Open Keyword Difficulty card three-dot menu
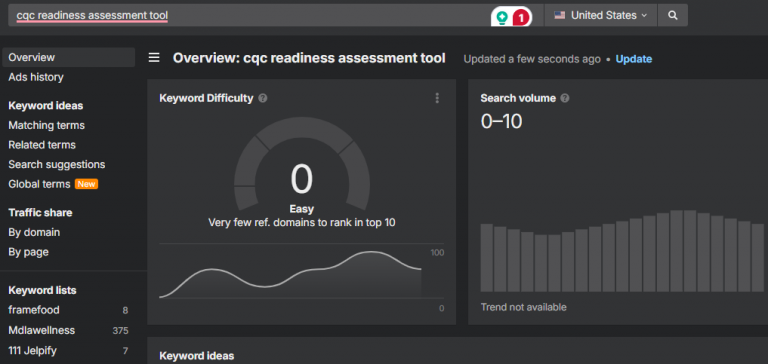This screenshot has width=768, height=364. 437,98
